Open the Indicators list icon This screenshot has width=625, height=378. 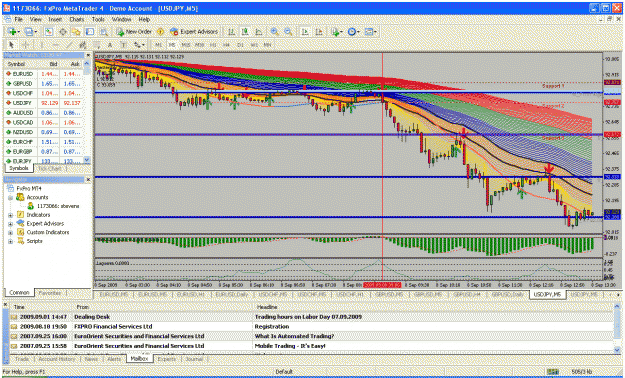[335, 32]
